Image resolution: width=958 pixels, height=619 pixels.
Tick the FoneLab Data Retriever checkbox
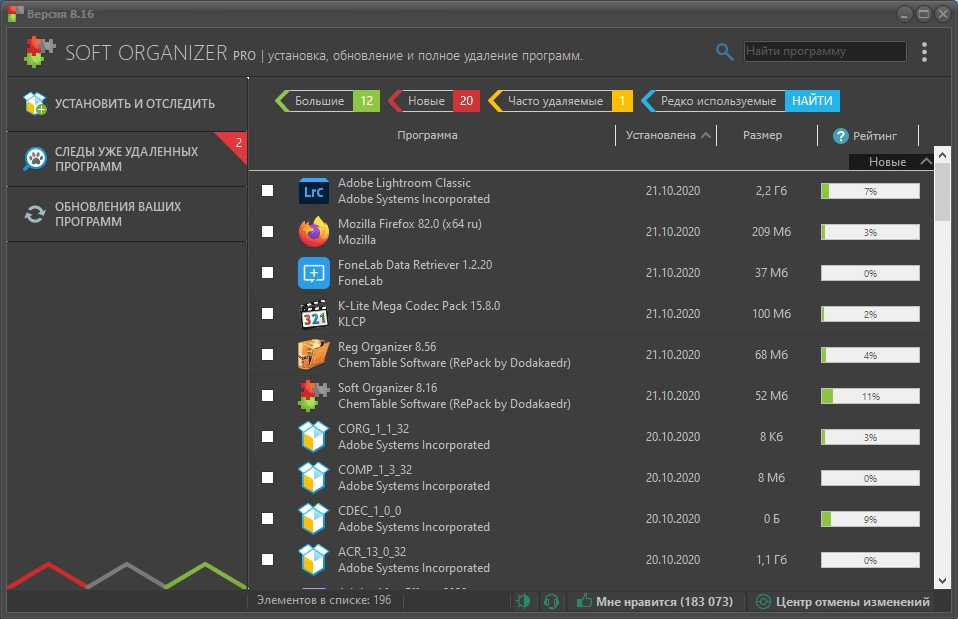coord(268,273)
